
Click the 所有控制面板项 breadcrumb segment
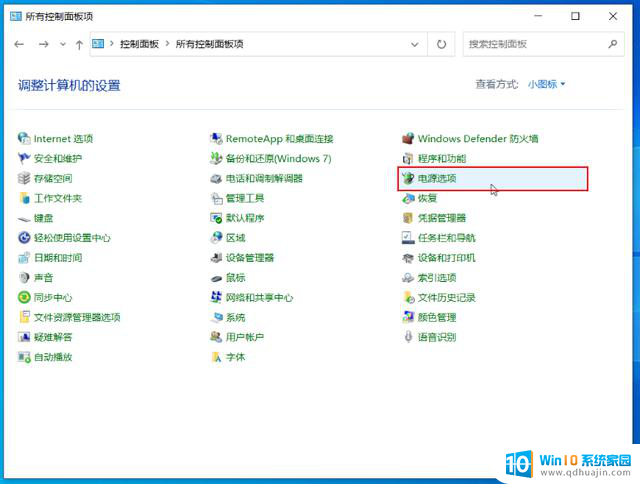click(209, 44)
